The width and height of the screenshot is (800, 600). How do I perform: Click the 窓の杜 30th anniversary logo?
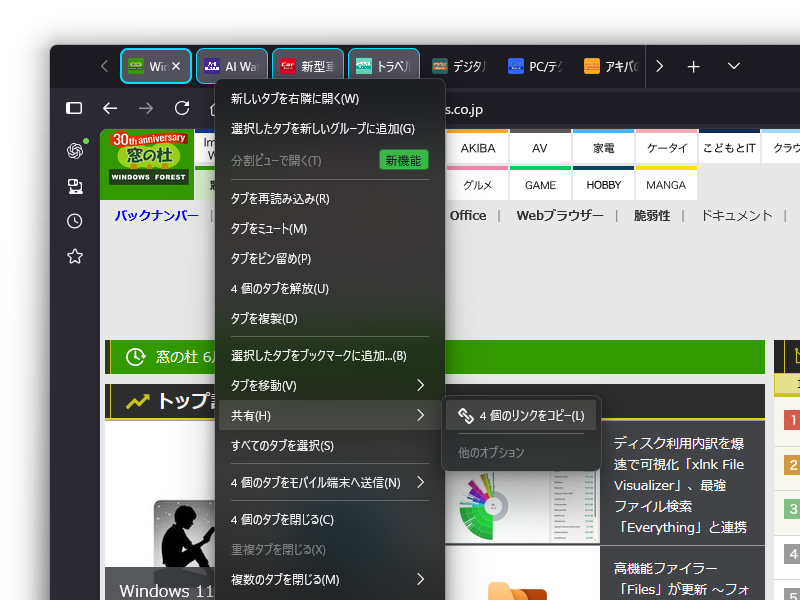coord(147,164)
